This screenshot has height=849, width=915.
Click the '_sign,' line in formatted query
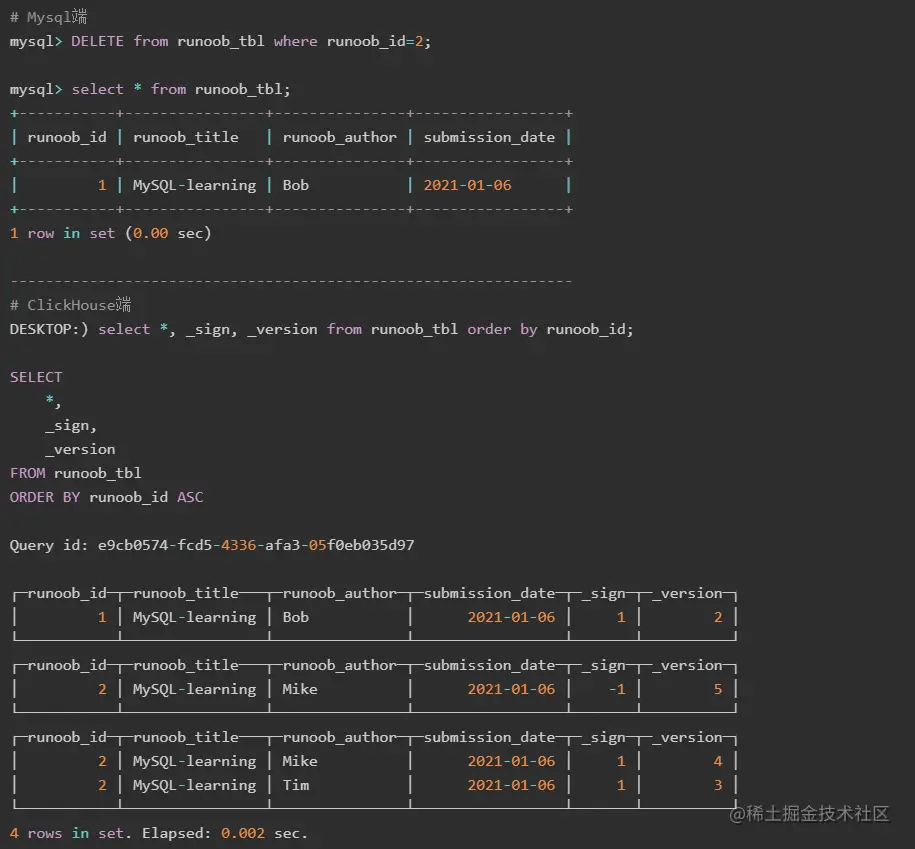coord(71,425)
